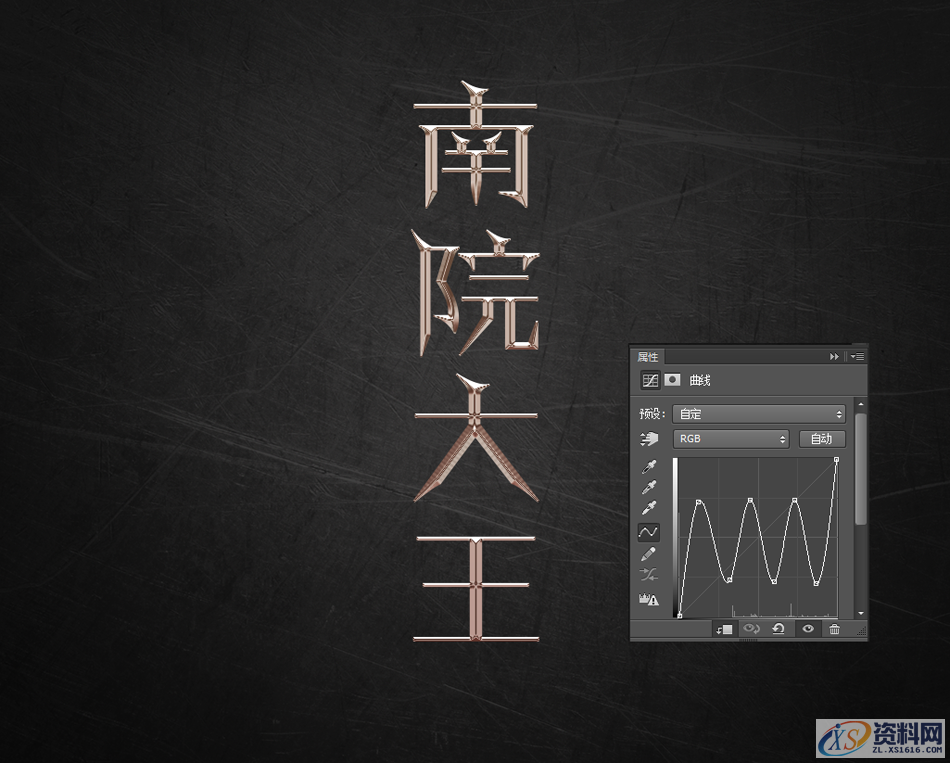
Task: Click the 自动 Auto button
Action: (823, 439)
